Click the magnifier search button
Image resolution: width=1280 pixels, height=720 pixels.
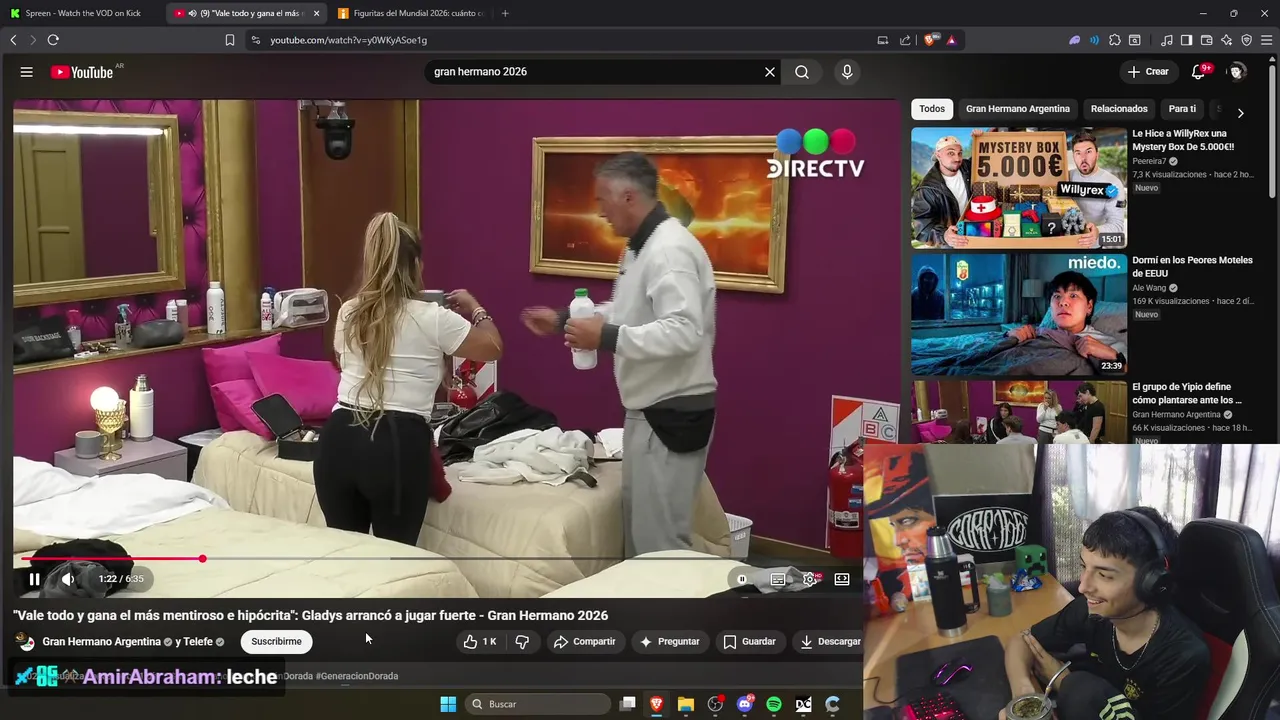pos(802,72)
